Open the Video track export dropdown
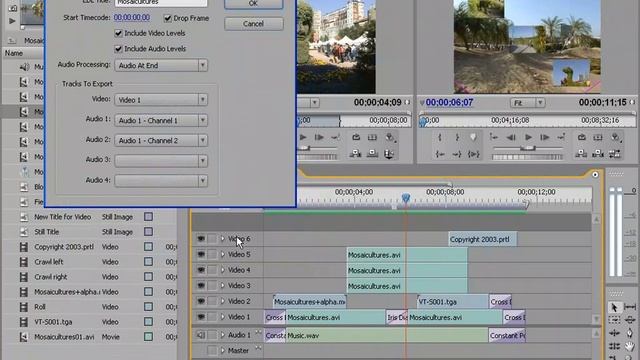Viewport: 640px width, 360px height. click(161, 100)
